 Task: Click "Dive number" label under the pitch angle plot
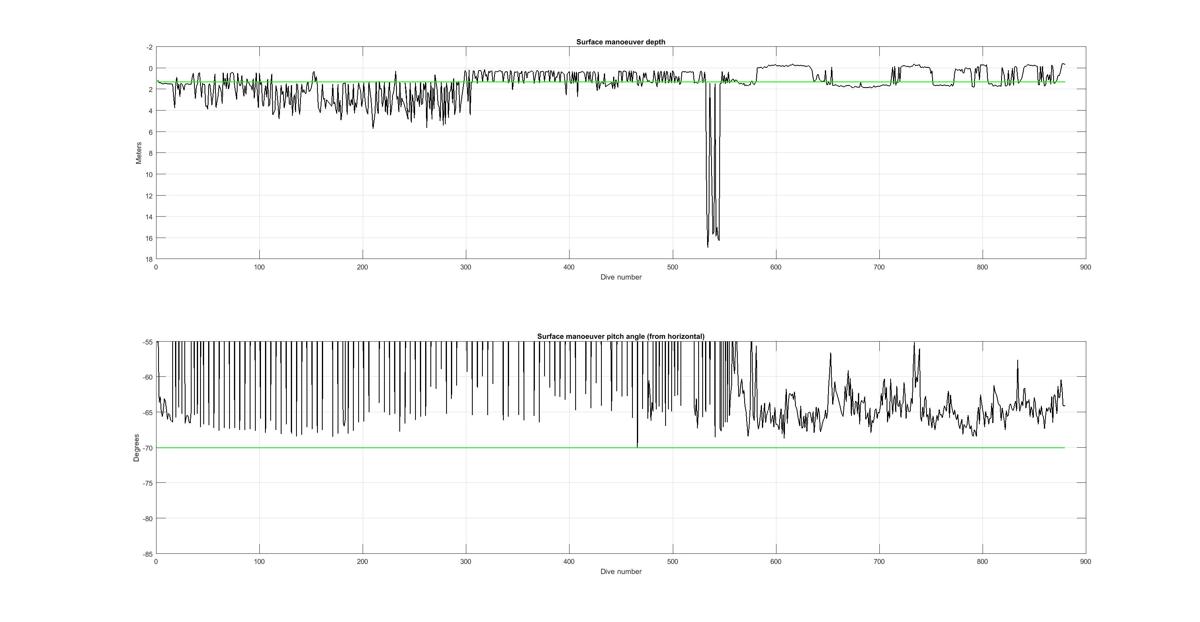[x=621, y=571]
